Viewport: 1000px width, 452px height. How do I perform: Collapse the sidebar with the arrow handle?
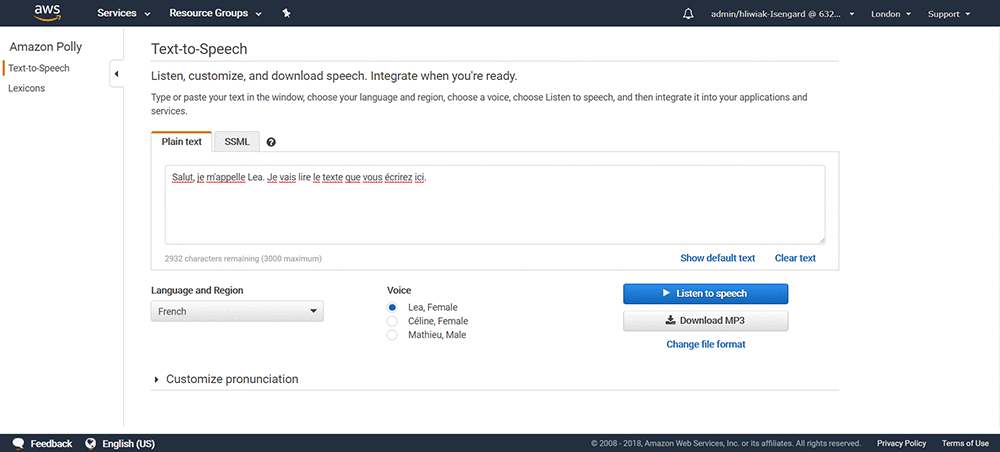coord(117,74)
